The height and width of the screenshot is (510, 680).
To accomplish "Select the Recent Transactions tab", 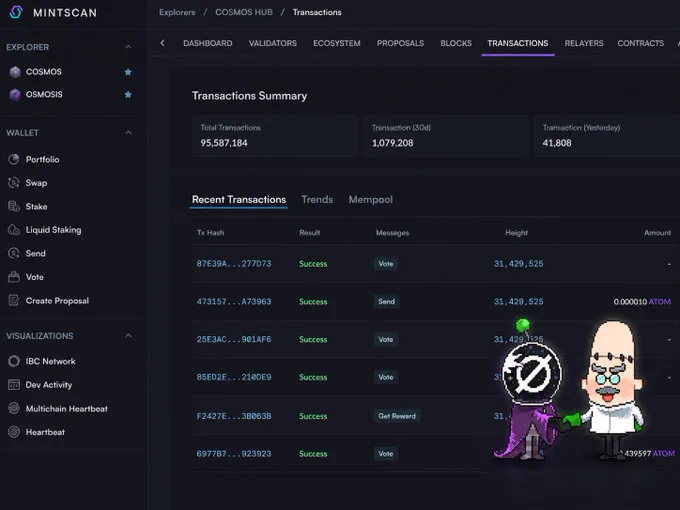I will [x=239, y=199].
